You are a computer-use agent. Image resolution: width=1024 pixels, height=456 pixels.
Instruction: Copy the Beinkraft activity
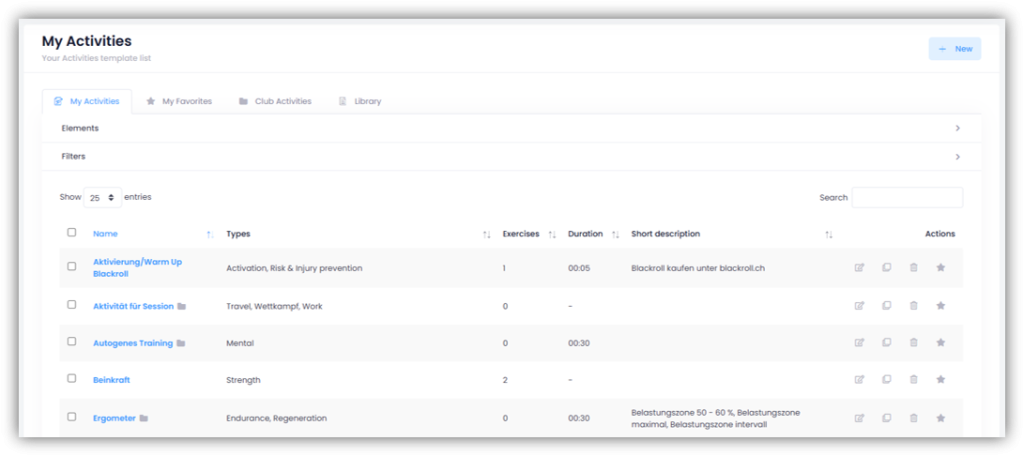[886, 379]
